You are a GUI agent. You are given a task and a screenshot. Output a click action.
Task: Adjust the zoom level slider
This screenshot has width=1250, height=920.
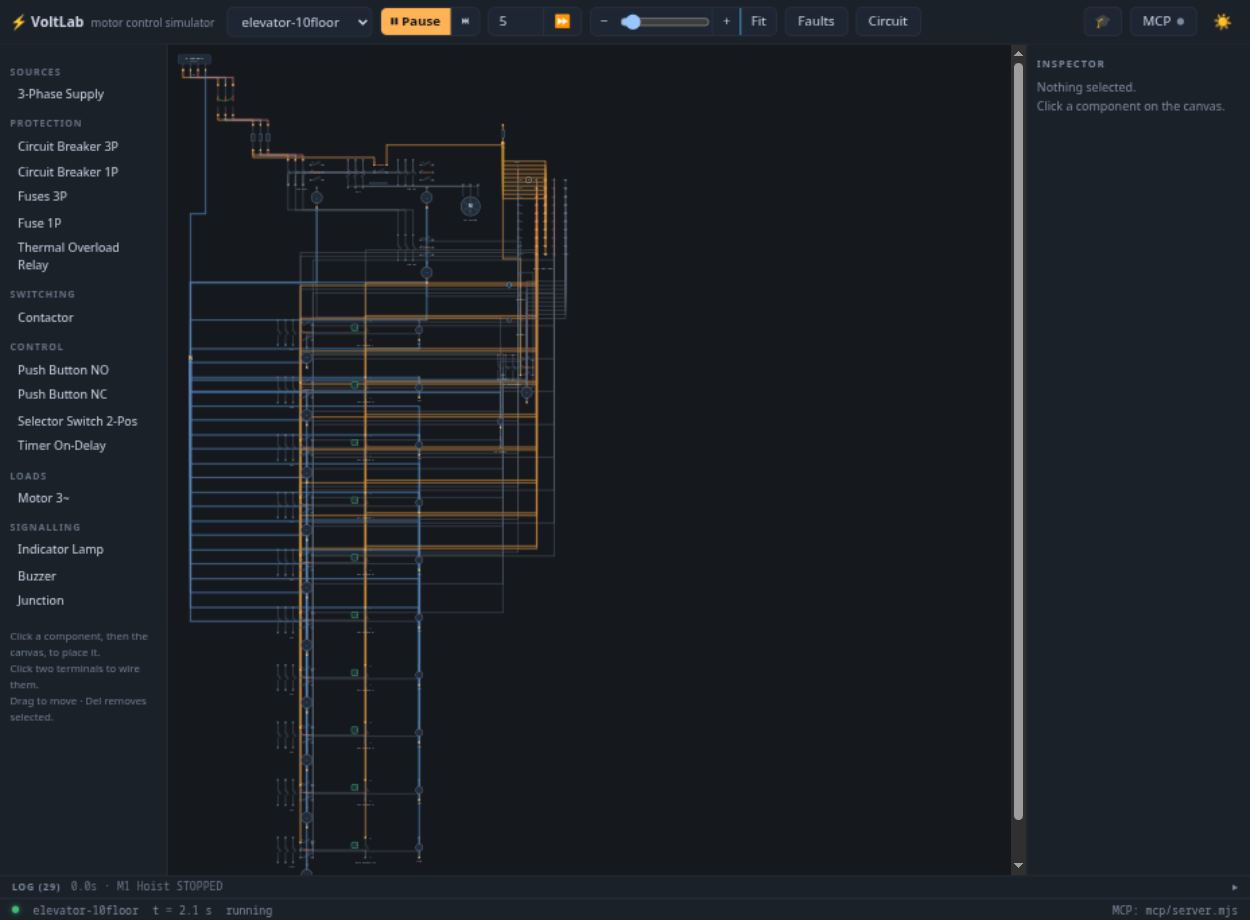665,22
